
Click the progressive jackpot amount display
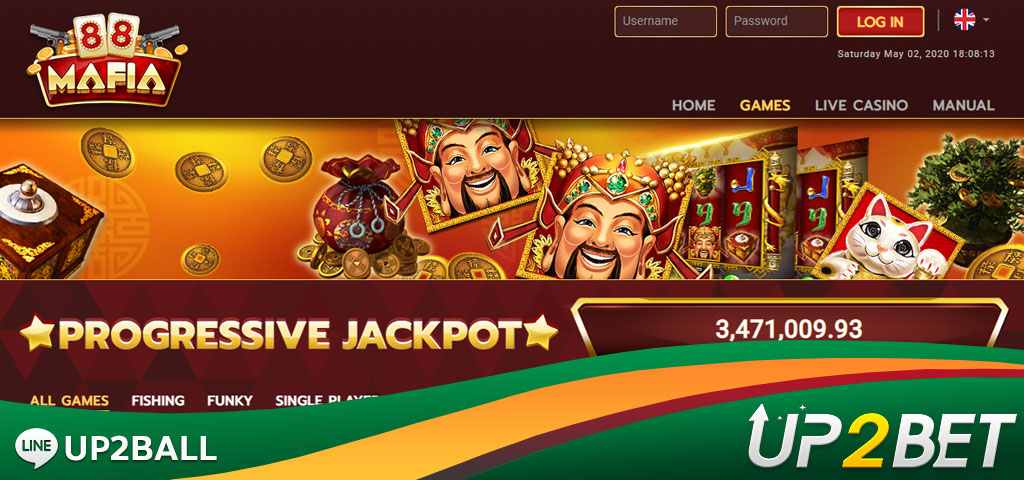tap(788, 329)
